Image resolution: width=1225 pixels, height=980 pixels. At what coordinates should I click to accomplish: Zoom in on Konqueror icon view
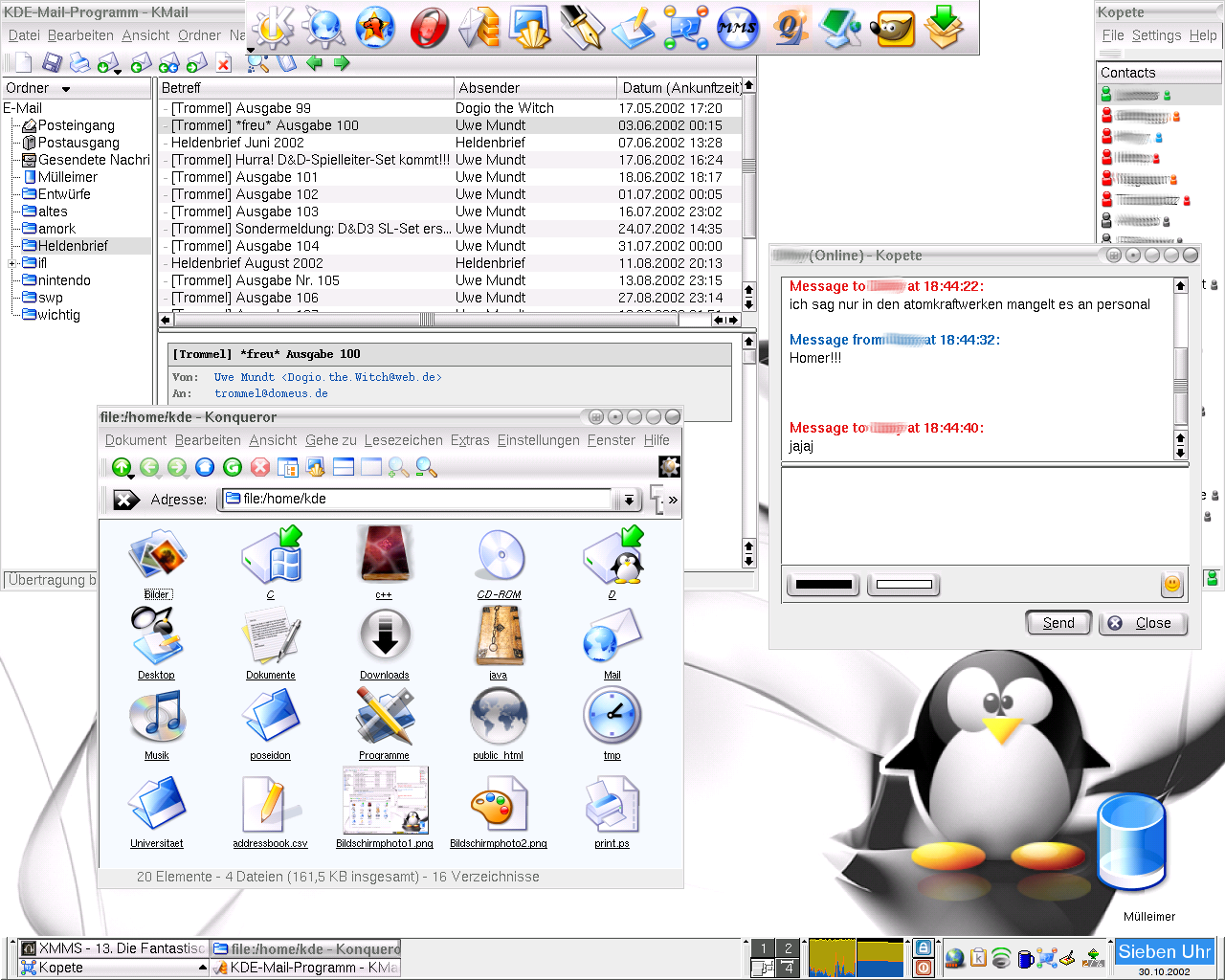pos(398,467)
